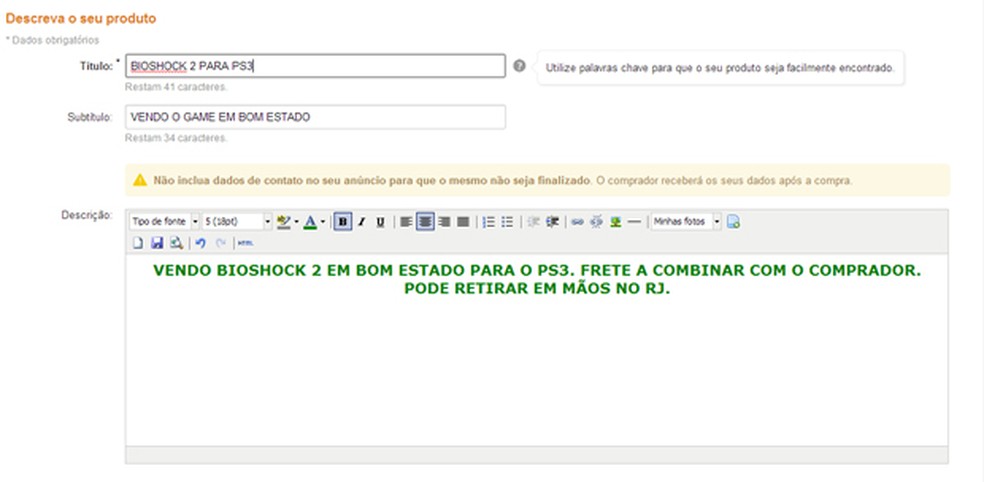
Task: Click the add photo page icon
Action: pyautogui.click(x=733, y=222)
